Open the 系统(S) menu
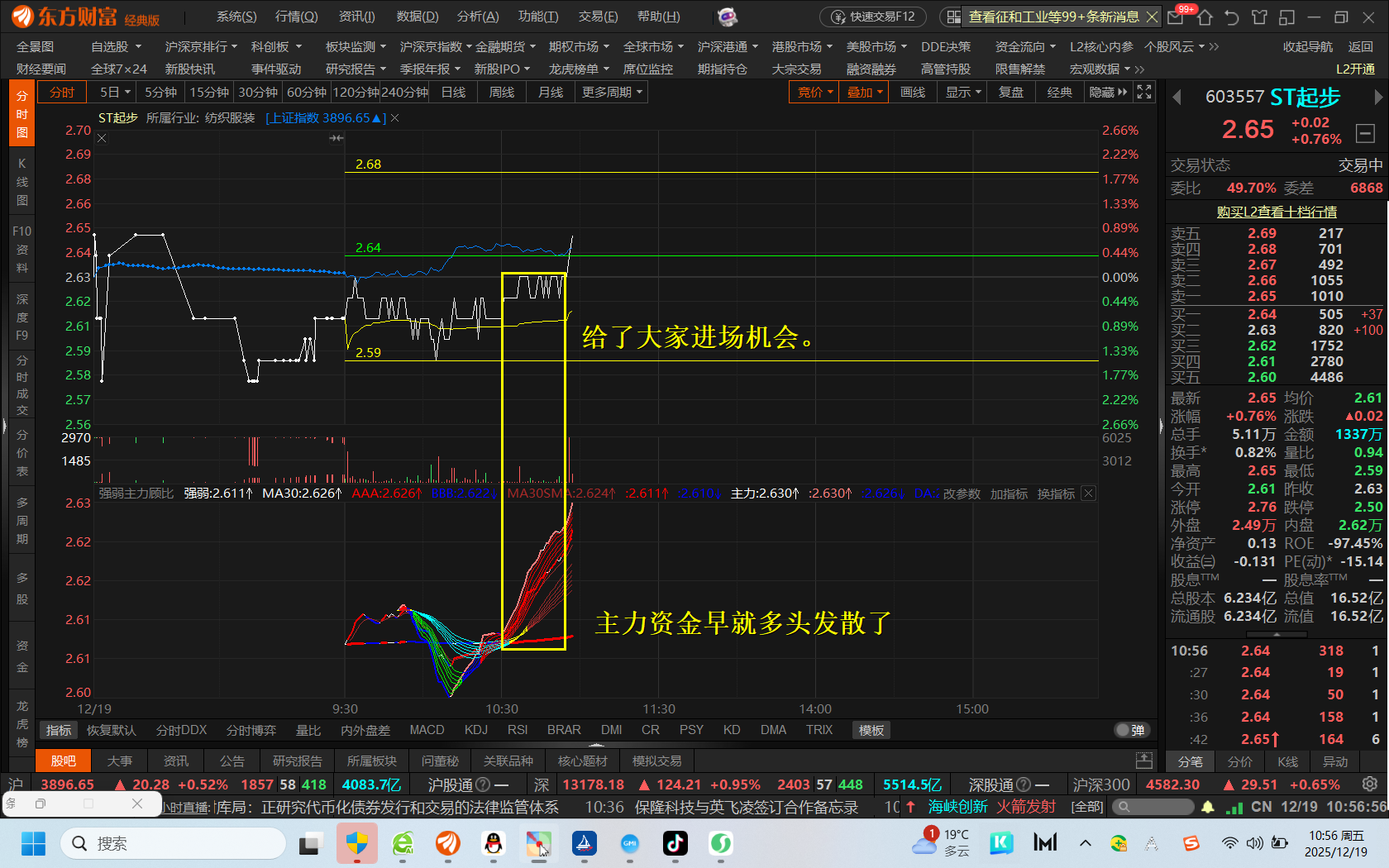The image size is (1389, 868). (x=236, y=17)
